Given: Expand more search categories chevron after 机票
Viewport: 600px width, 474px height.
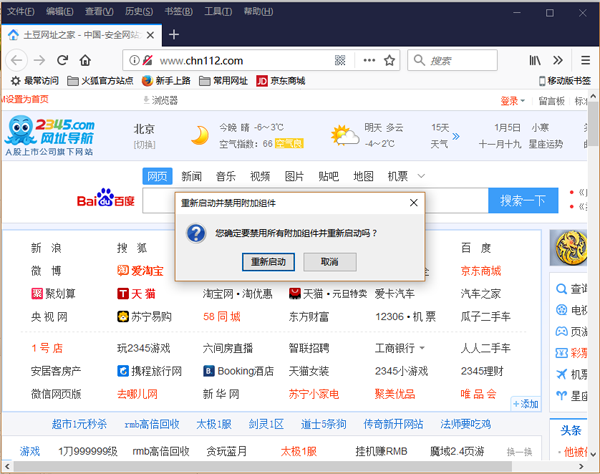Looking at the screenshot, I should [x=421, y=176].
